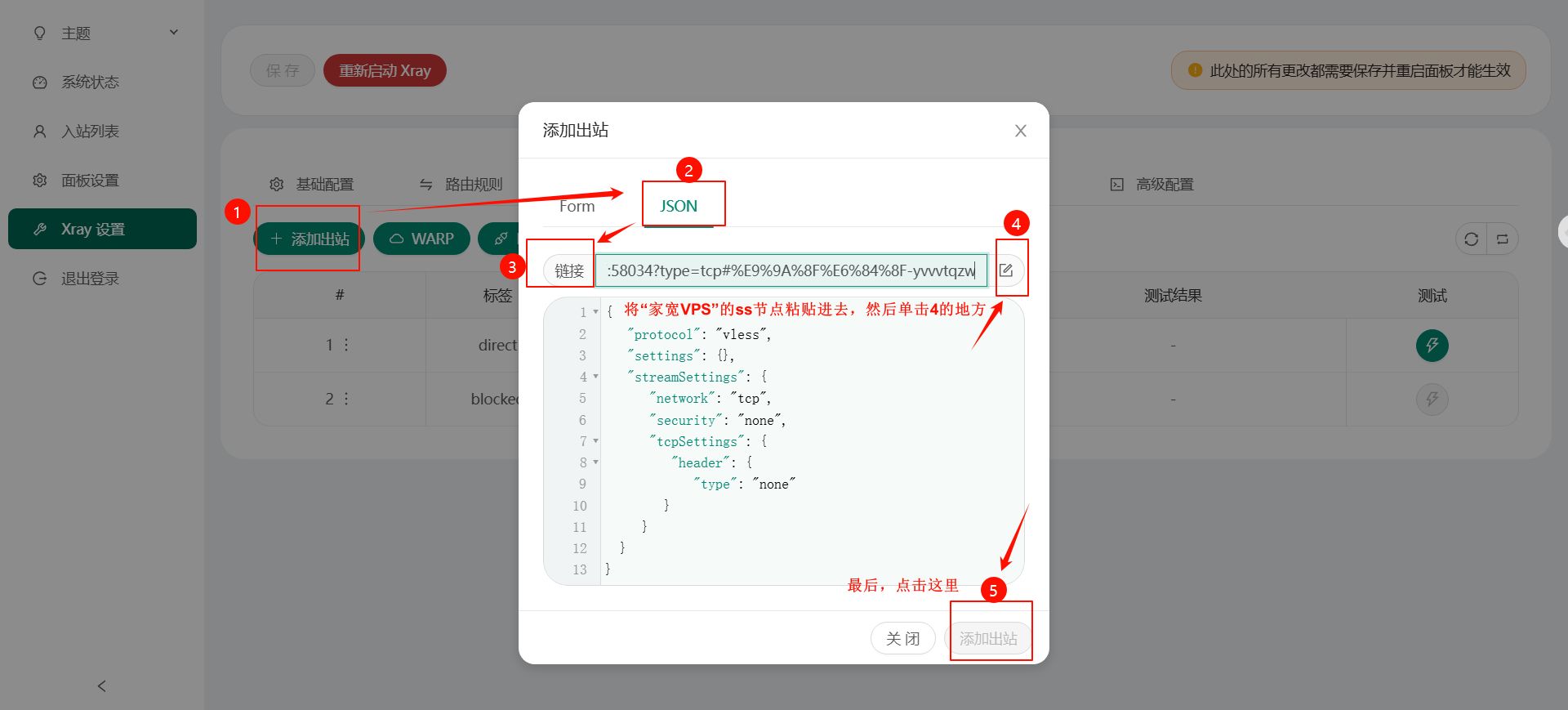Close the 添加出站 dialog with the X

pos(1020,131)
